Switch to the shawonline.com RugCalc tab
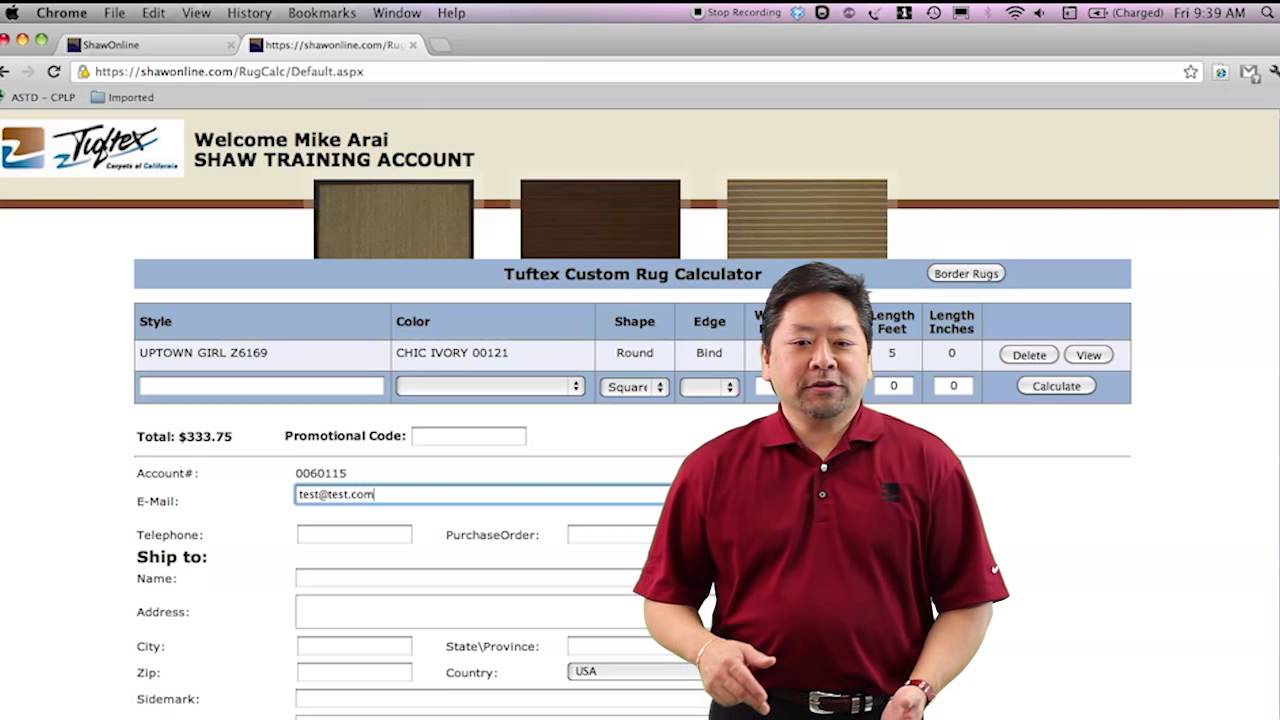 click(x=334, y=45)
